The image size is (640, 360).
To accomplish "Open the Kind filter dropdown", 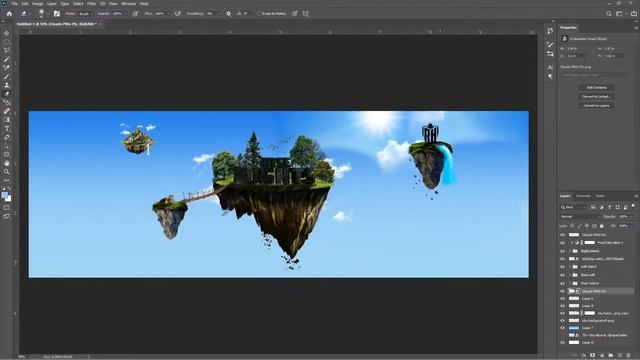I will [x=573, y=208].
